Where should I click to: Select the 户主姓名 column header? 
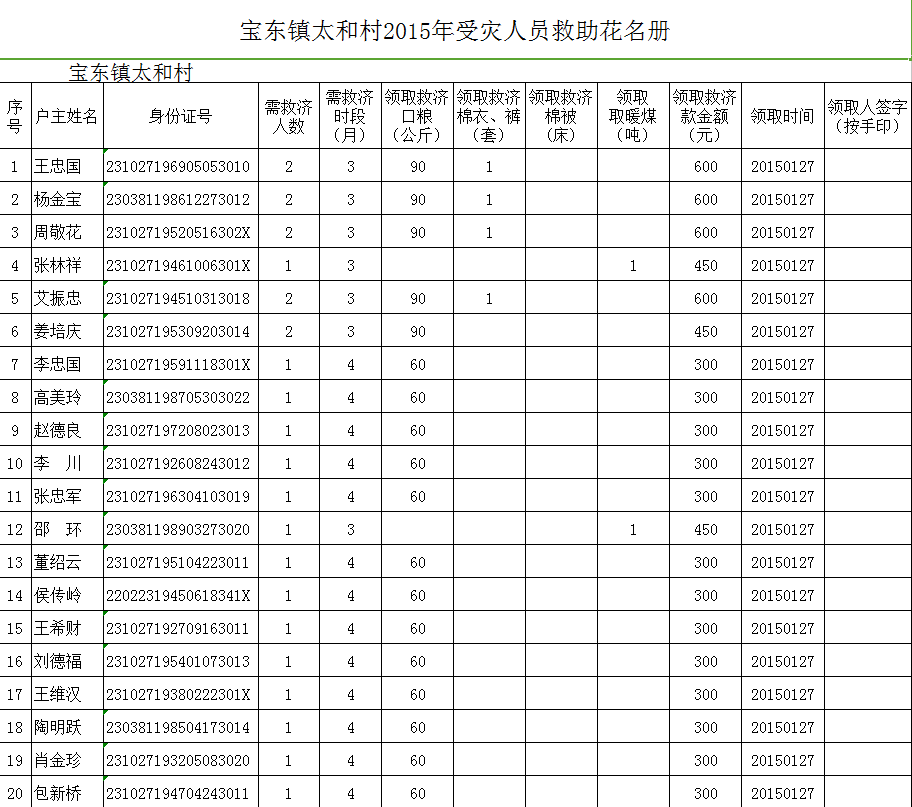tap(67, 116)
